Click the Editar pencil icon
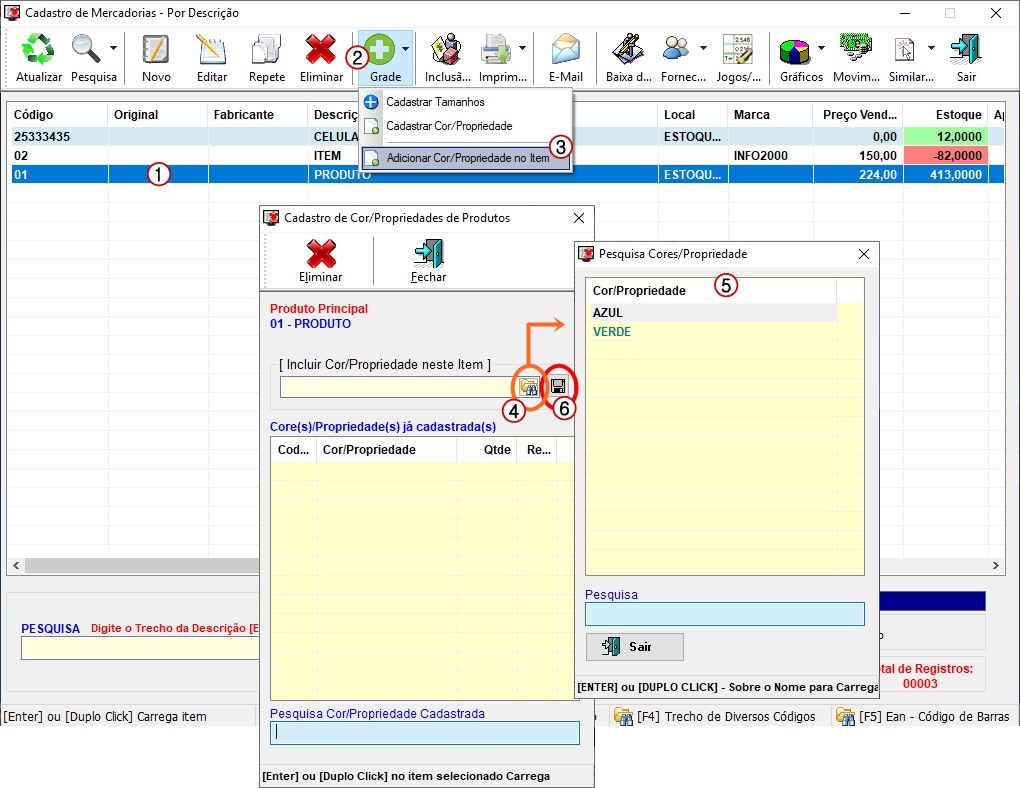The height and width of the screenshot is (788, 1020). [x=212, y=50]
